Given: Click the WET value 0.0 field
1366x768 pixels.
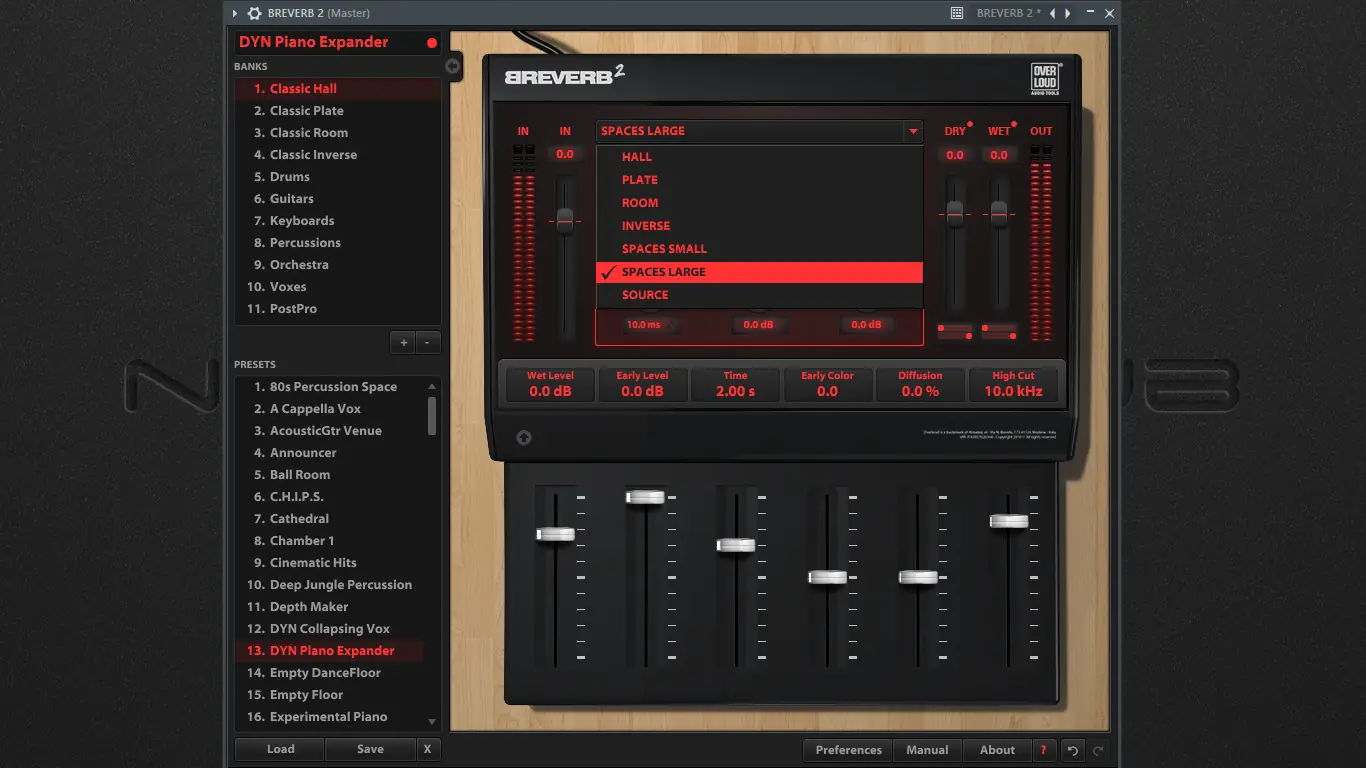Looking at the screenshot, I should pyautogui.click(x=999, y=155).
